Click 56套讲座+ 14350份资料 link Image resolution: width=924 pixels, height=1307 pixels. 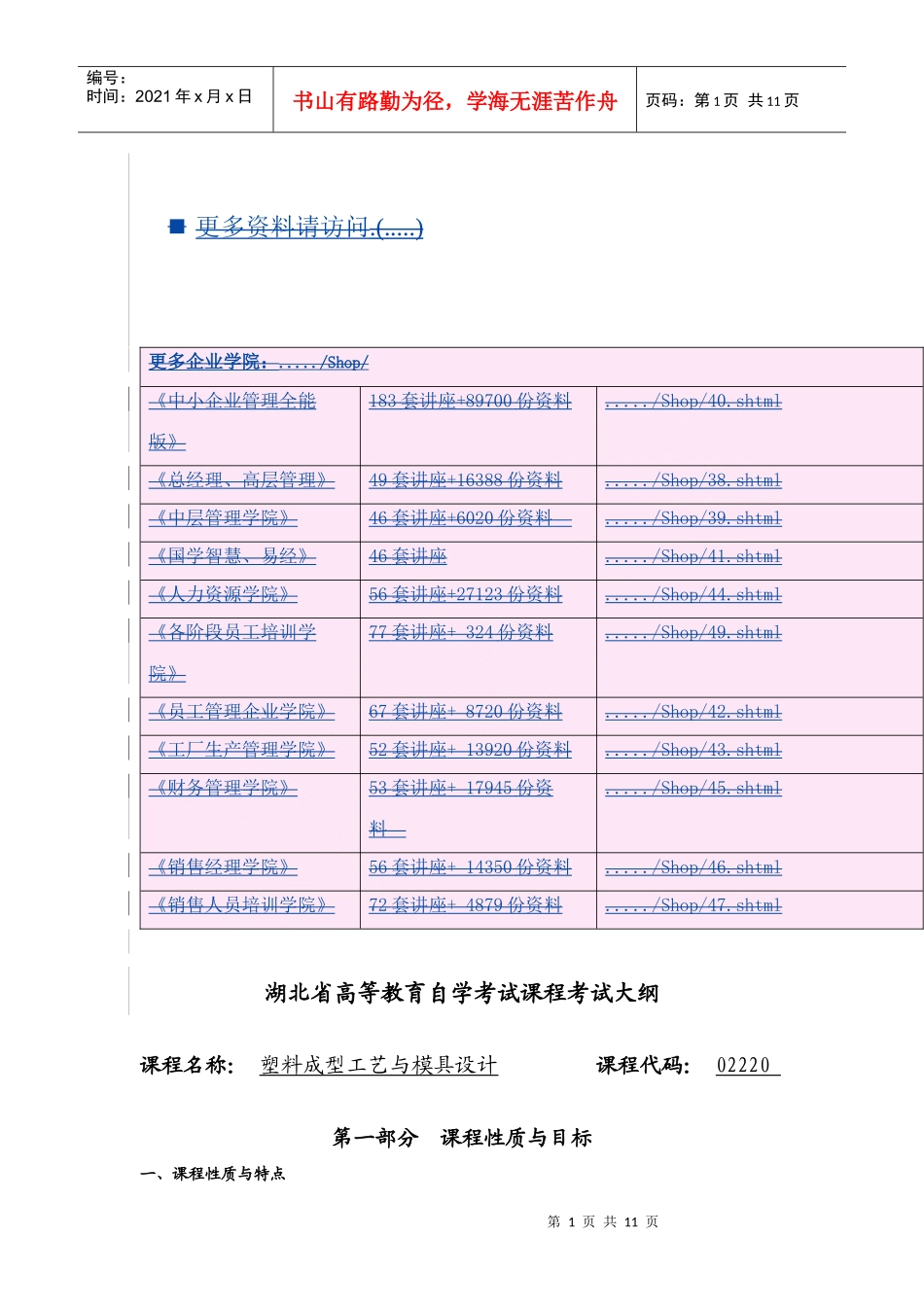(x=471, y=867)
